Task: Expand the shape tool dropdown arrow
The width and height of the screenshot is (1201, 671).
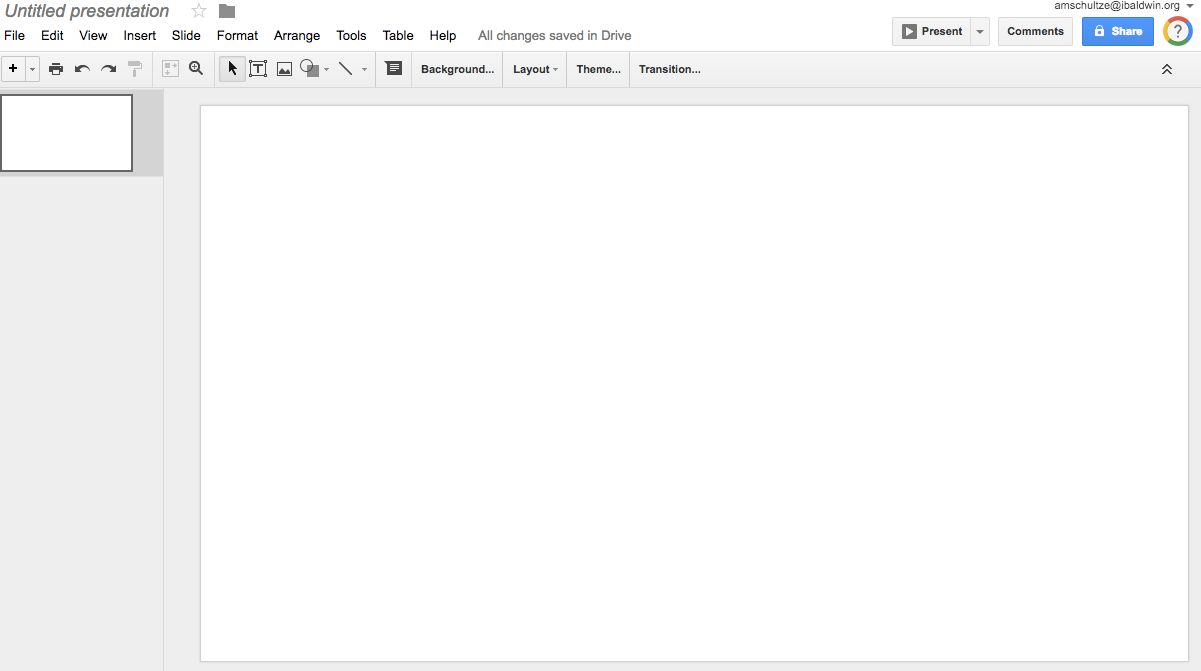Action: pos(326,69)
